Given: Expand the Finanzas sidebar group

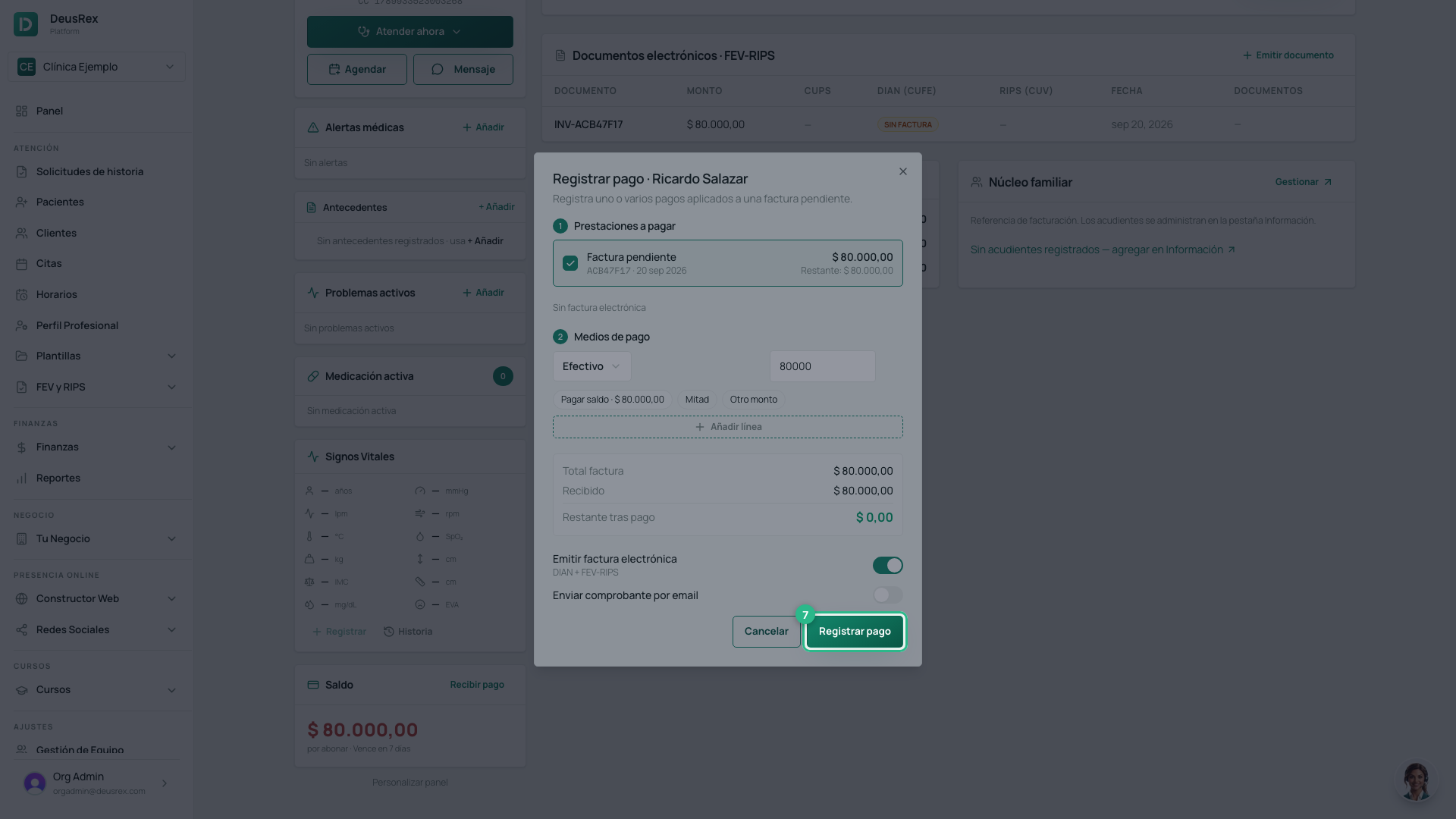Looking at the screenshot, I should tap(96, 447).
